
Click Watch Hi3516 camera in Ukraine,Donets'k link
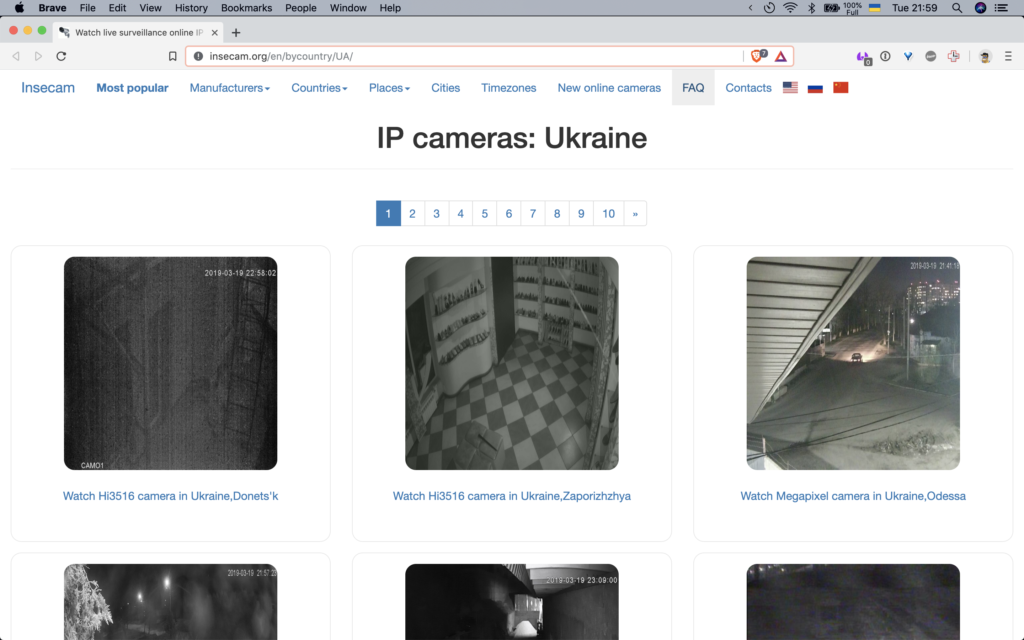(170, 496)
